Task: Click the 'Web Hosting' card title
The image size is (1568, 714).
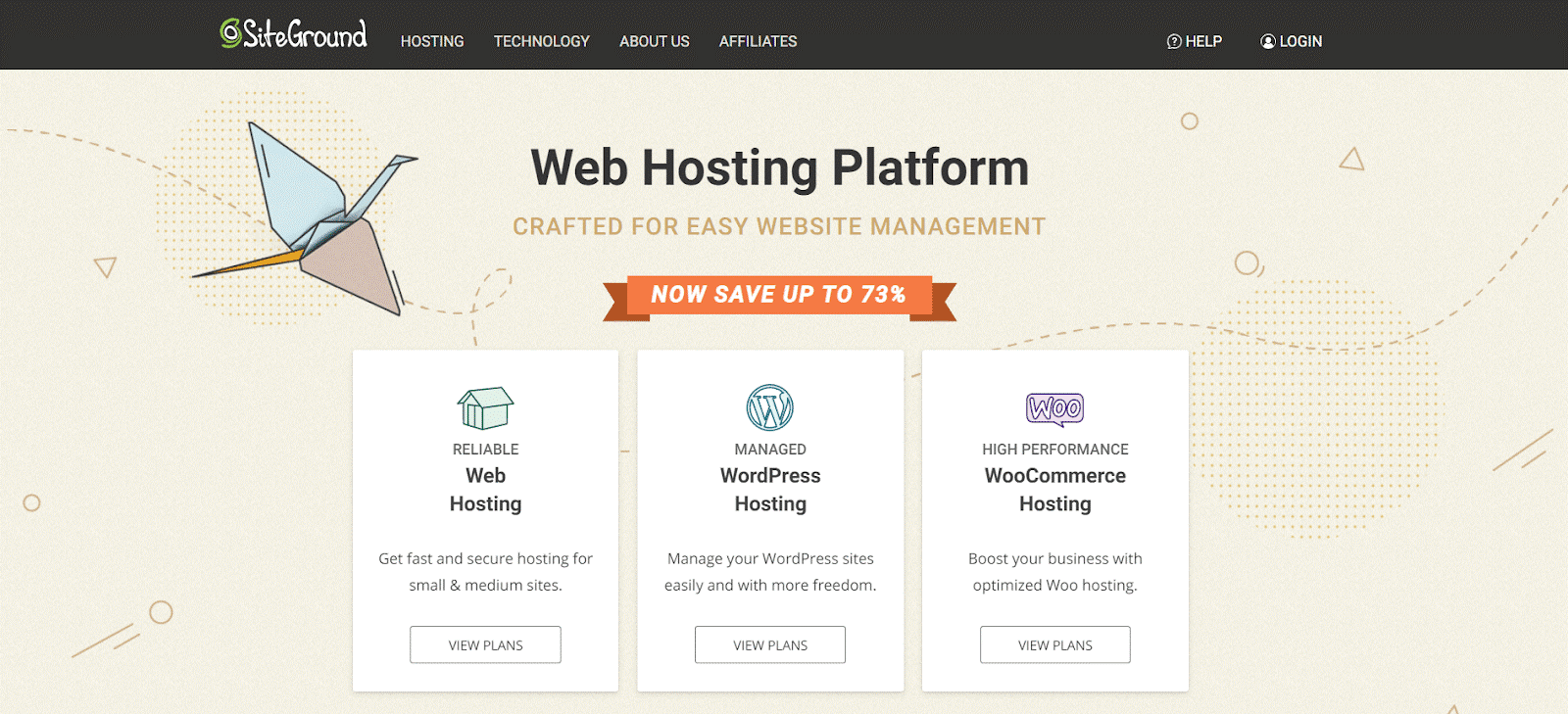Action: click(485, 490)
